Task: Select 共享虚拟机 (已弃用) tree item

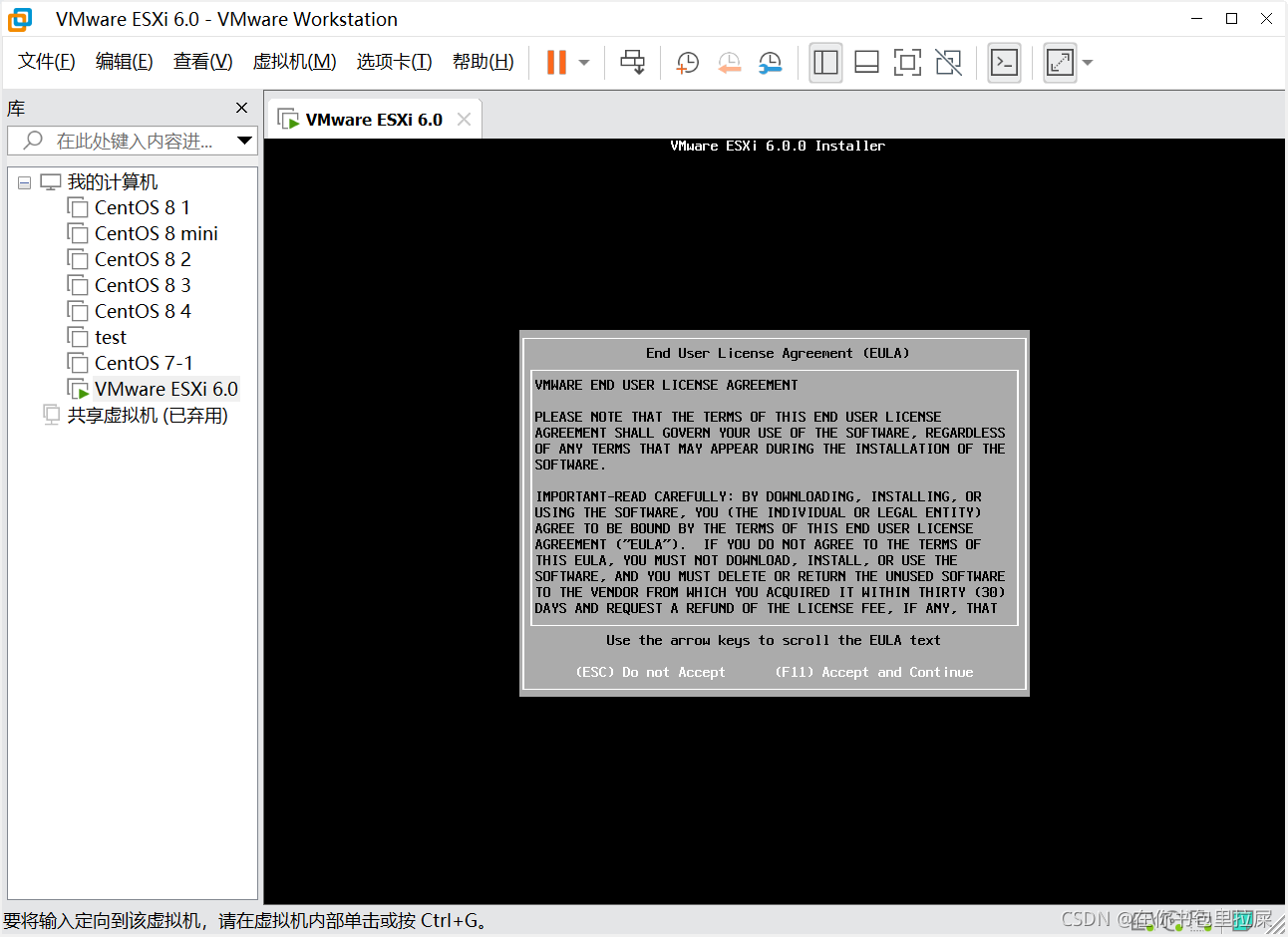Action: coord(148,415)
